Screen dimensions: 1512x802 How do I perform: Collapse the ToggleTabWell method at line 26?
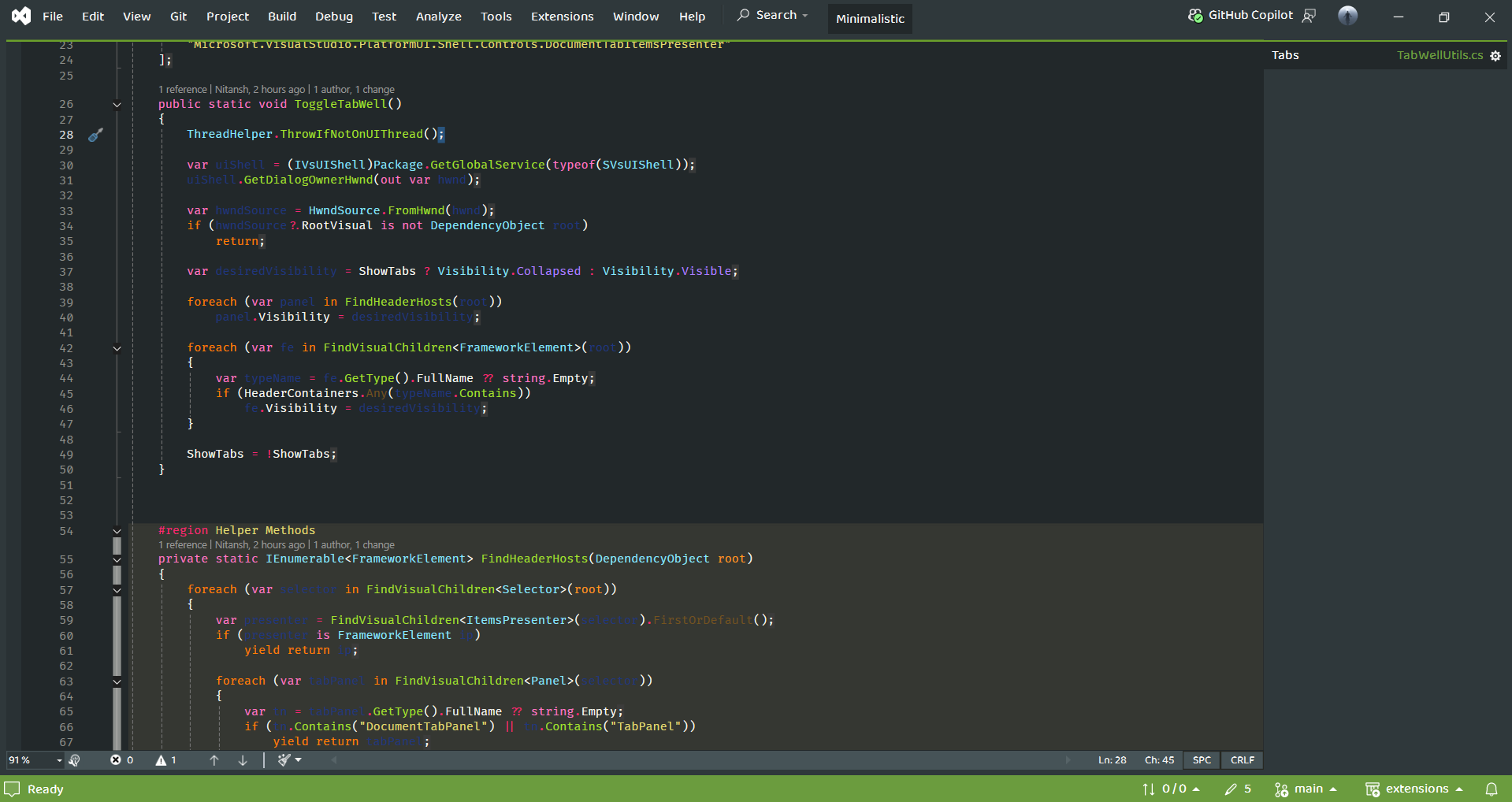[117, 105]
